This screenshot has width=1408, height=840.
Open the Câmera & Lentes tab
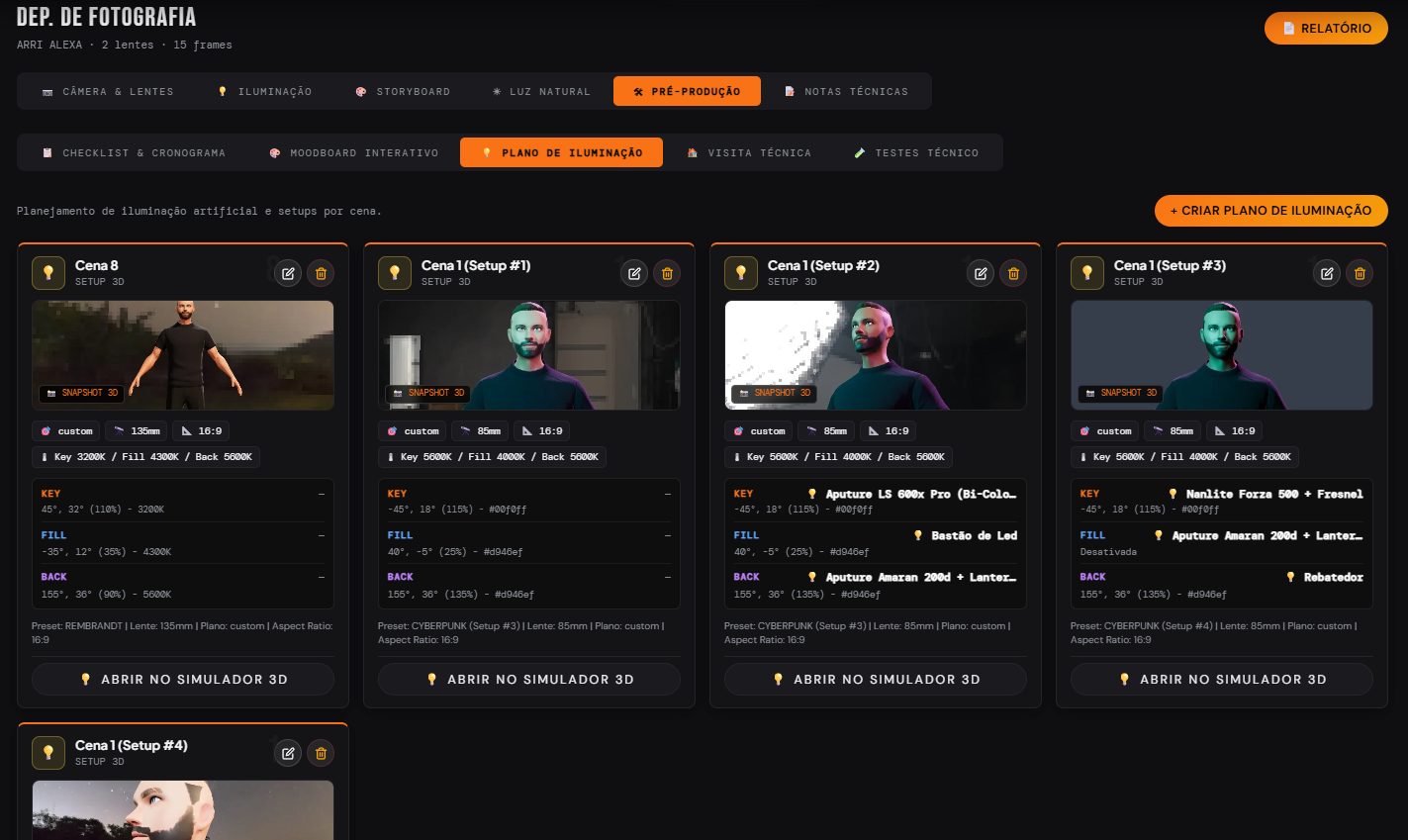coord(108,91)
